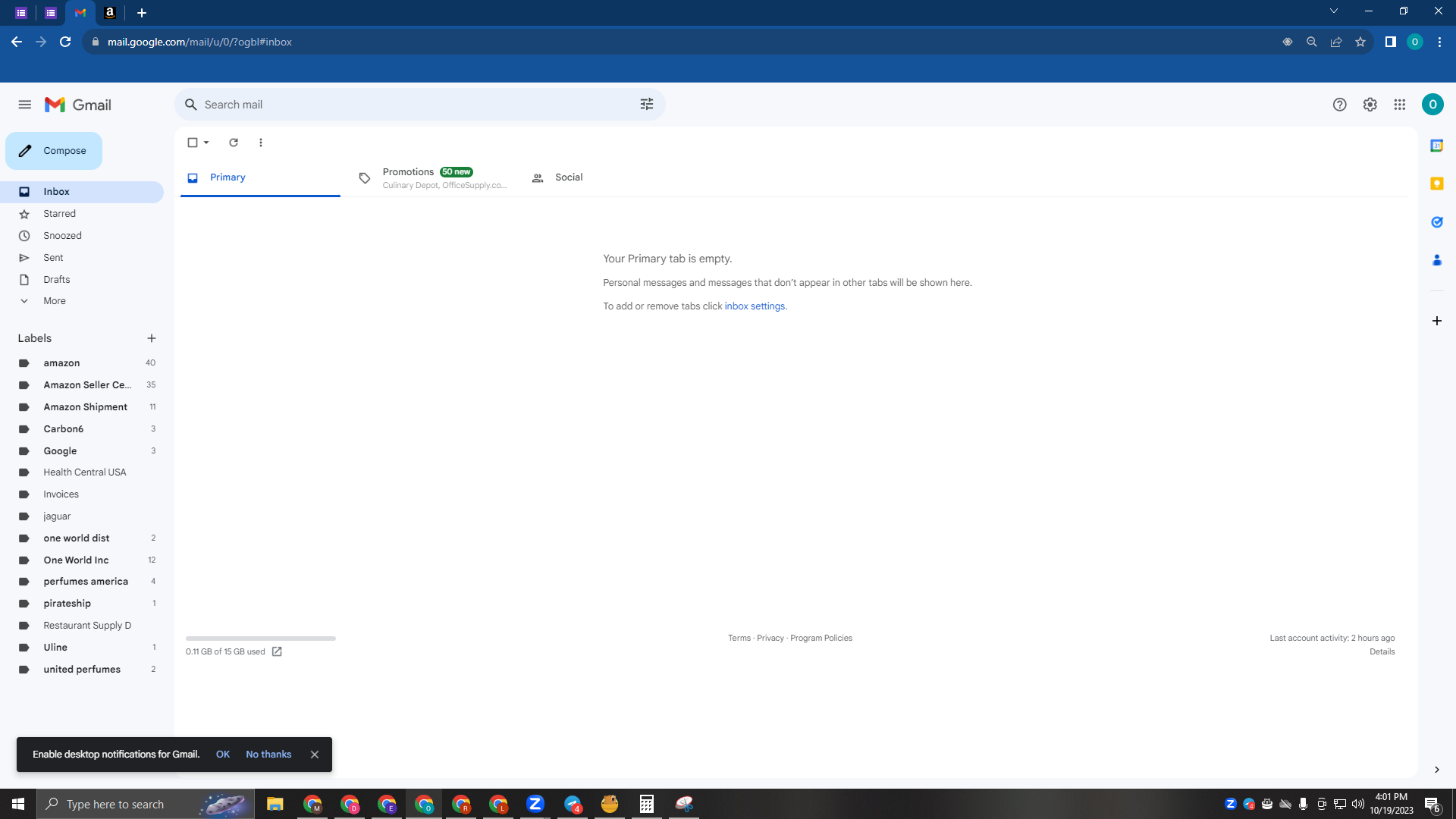
Task: Open Contacts side panel
Action: pyautogui.click(x=1437, y=260)
